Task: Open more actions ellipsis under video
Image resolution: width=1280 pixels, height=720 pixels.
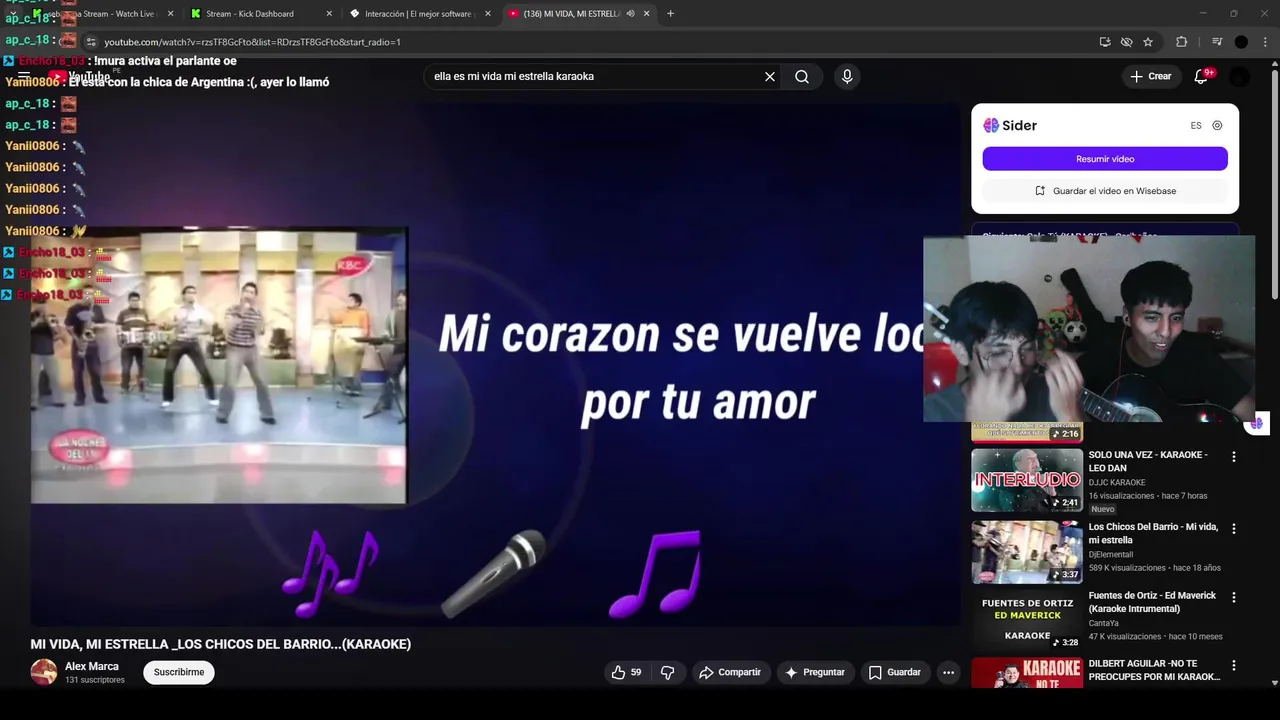Action: point(948,672)
